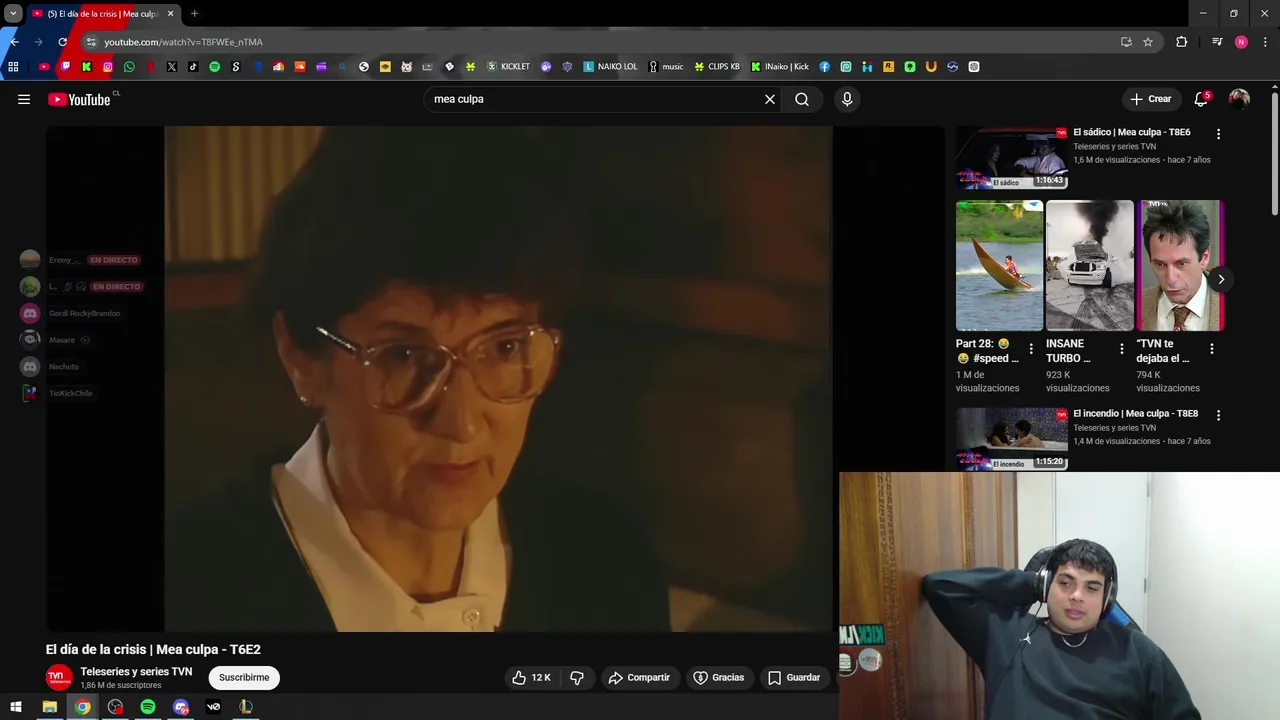Open the WhatsApp bookmark icon

click(x=129, y=67)
